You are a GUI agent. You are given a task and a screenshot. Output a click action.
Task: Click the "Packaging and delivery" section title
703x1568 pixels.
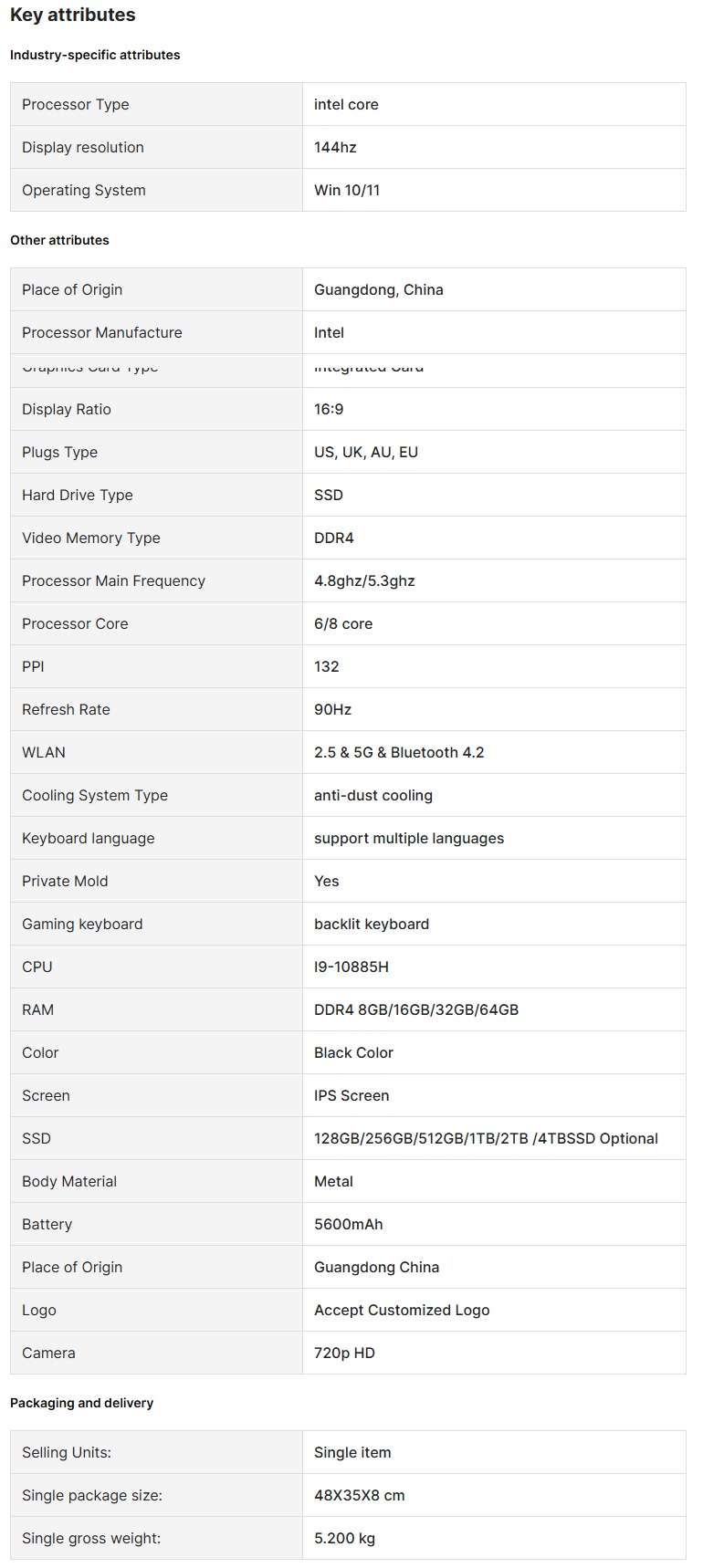coord(81,1403)
